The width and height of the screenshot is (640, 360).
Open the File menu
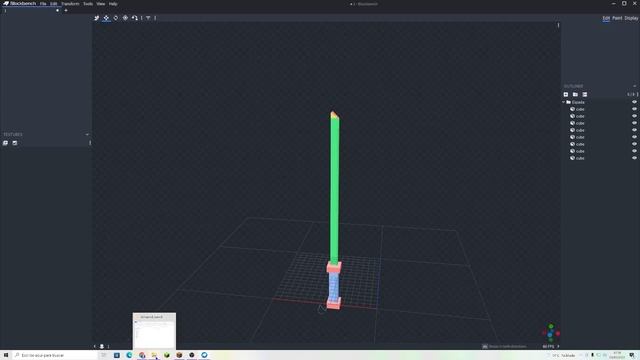(43, 4)
